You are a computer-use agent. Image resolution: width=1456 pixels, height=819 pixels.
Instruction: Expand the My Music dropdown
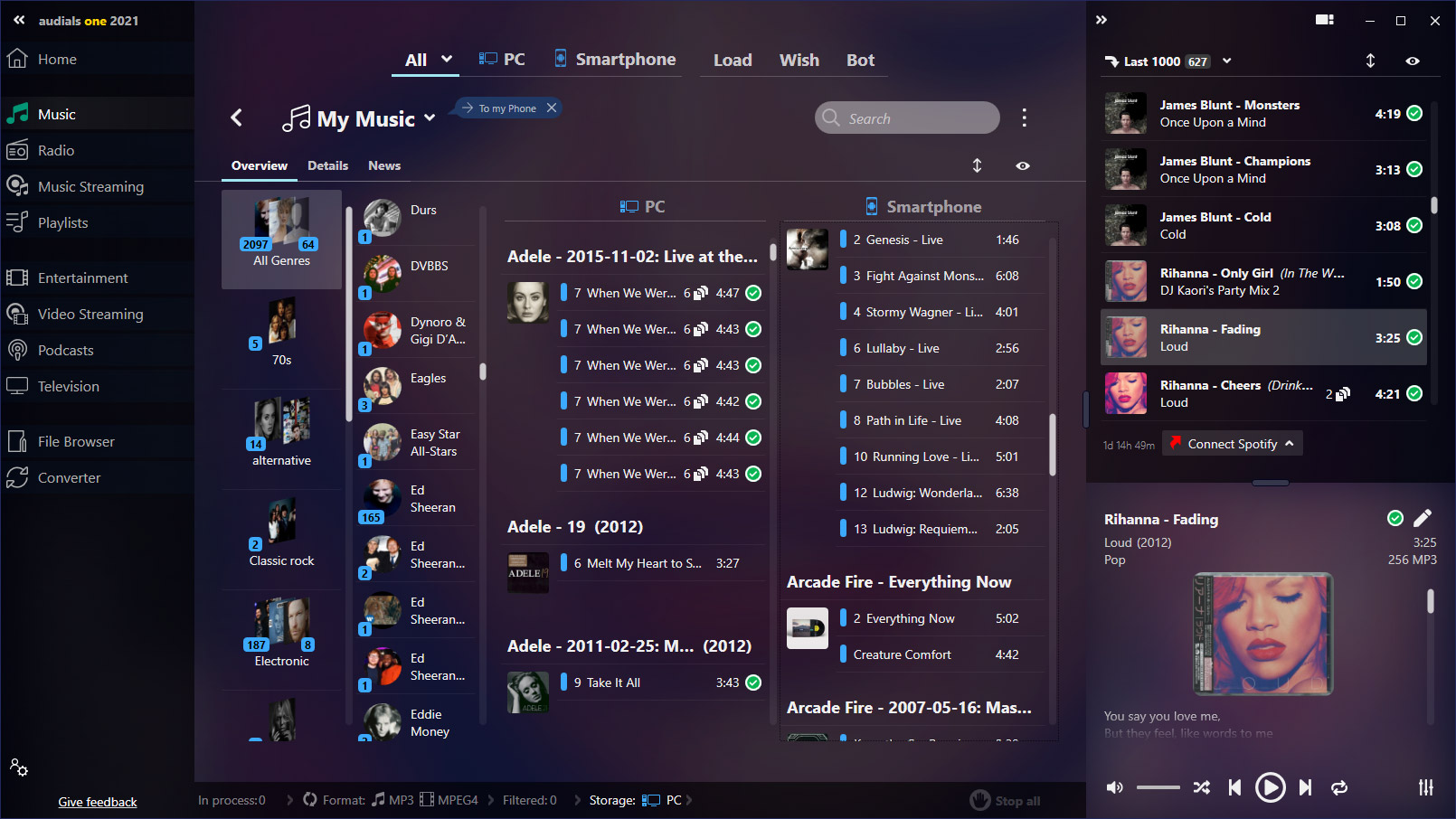[x=430, y=118]
